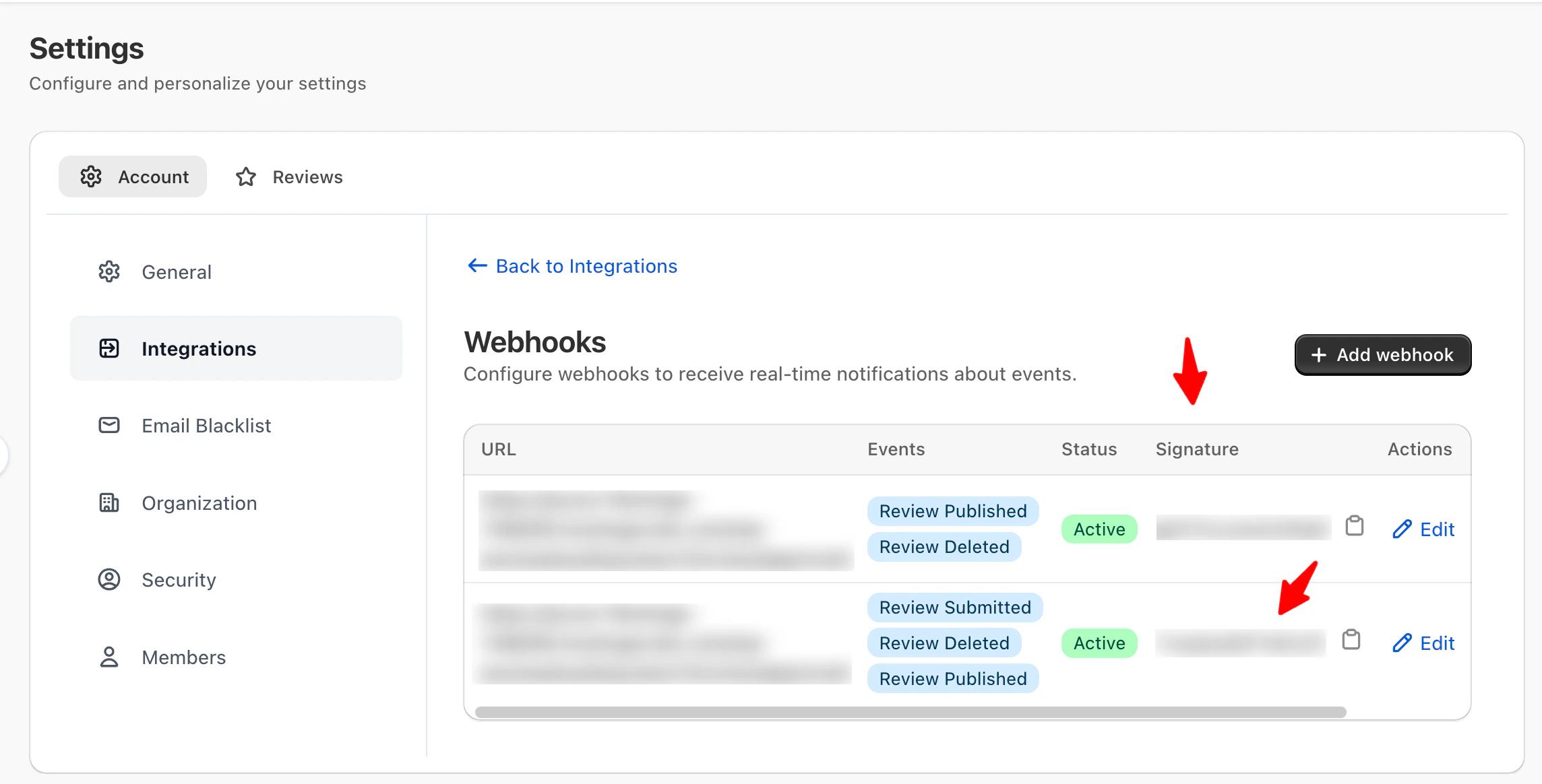1542x784 pixels.
Task: Open the Email Blacklist settings section
Action: tap(206, 426)
